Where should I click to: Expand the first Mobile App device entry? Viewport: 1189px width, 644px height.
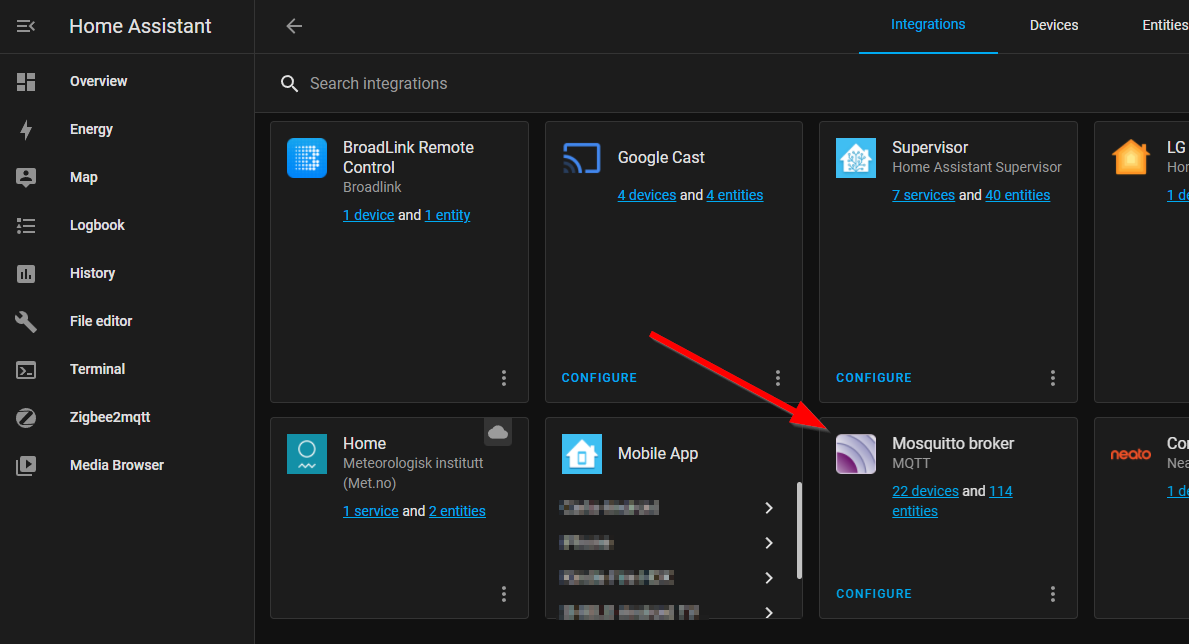click(x=768, y=508)
